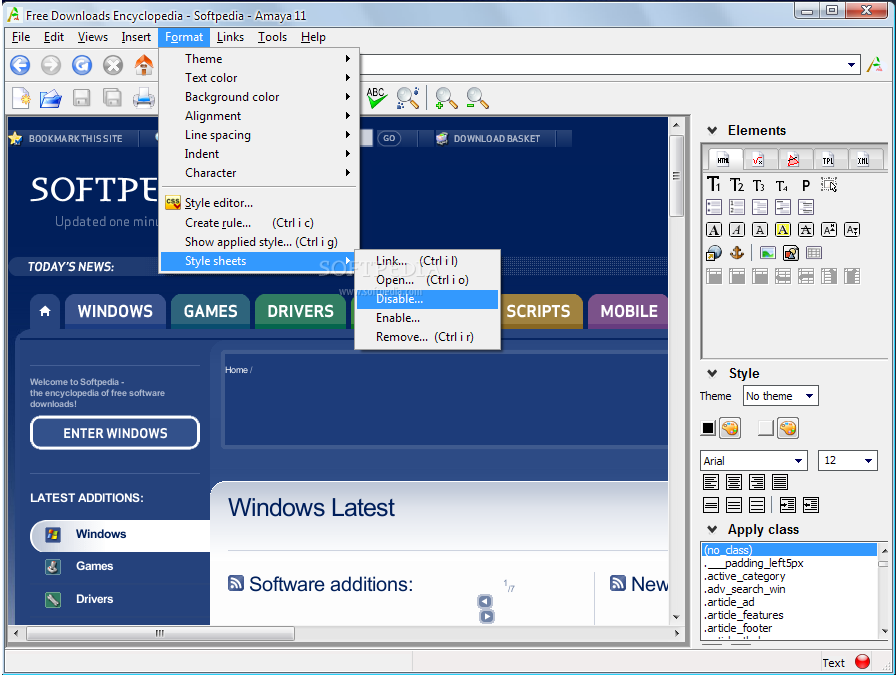
Task: Zoom in with the plus magnifier
Action: point(446,98)
